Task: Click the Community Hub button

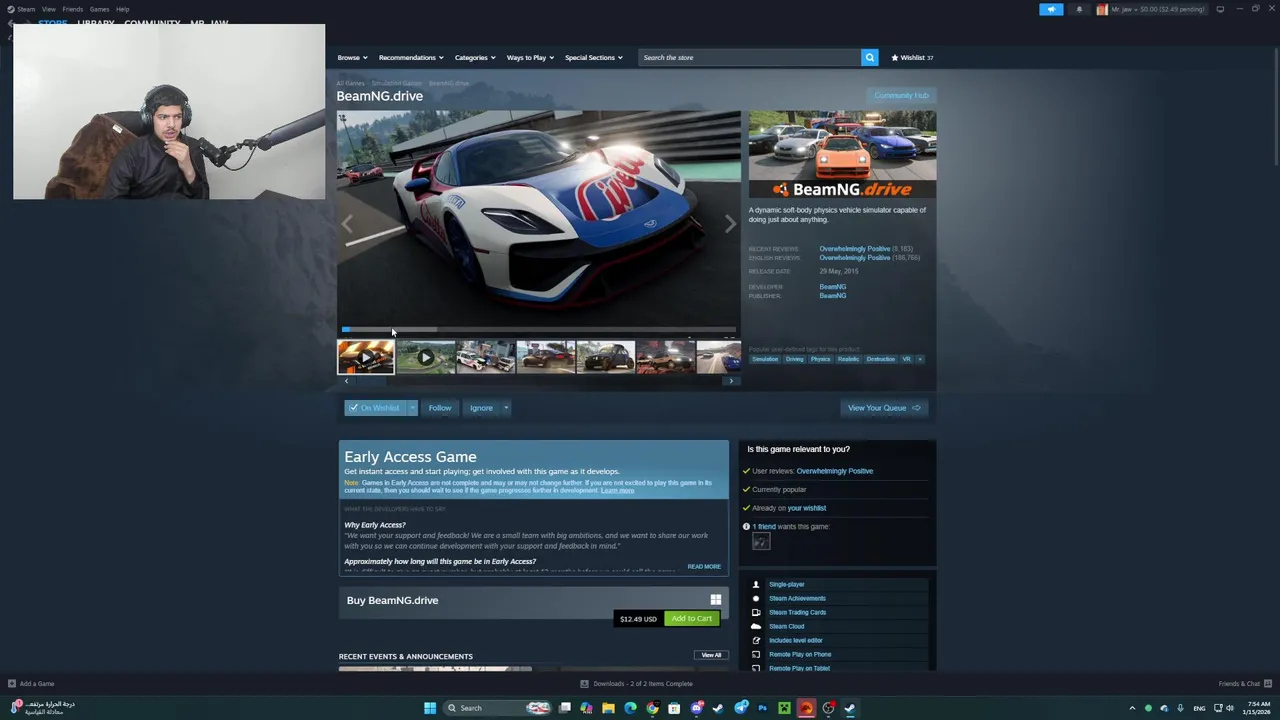Action: (x=901, y=96)
